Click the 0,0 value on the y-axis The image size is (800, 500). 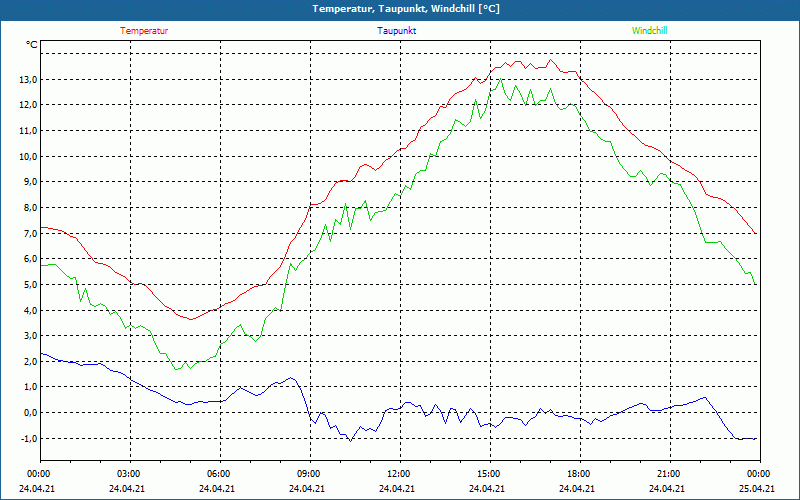coord(30,413)
